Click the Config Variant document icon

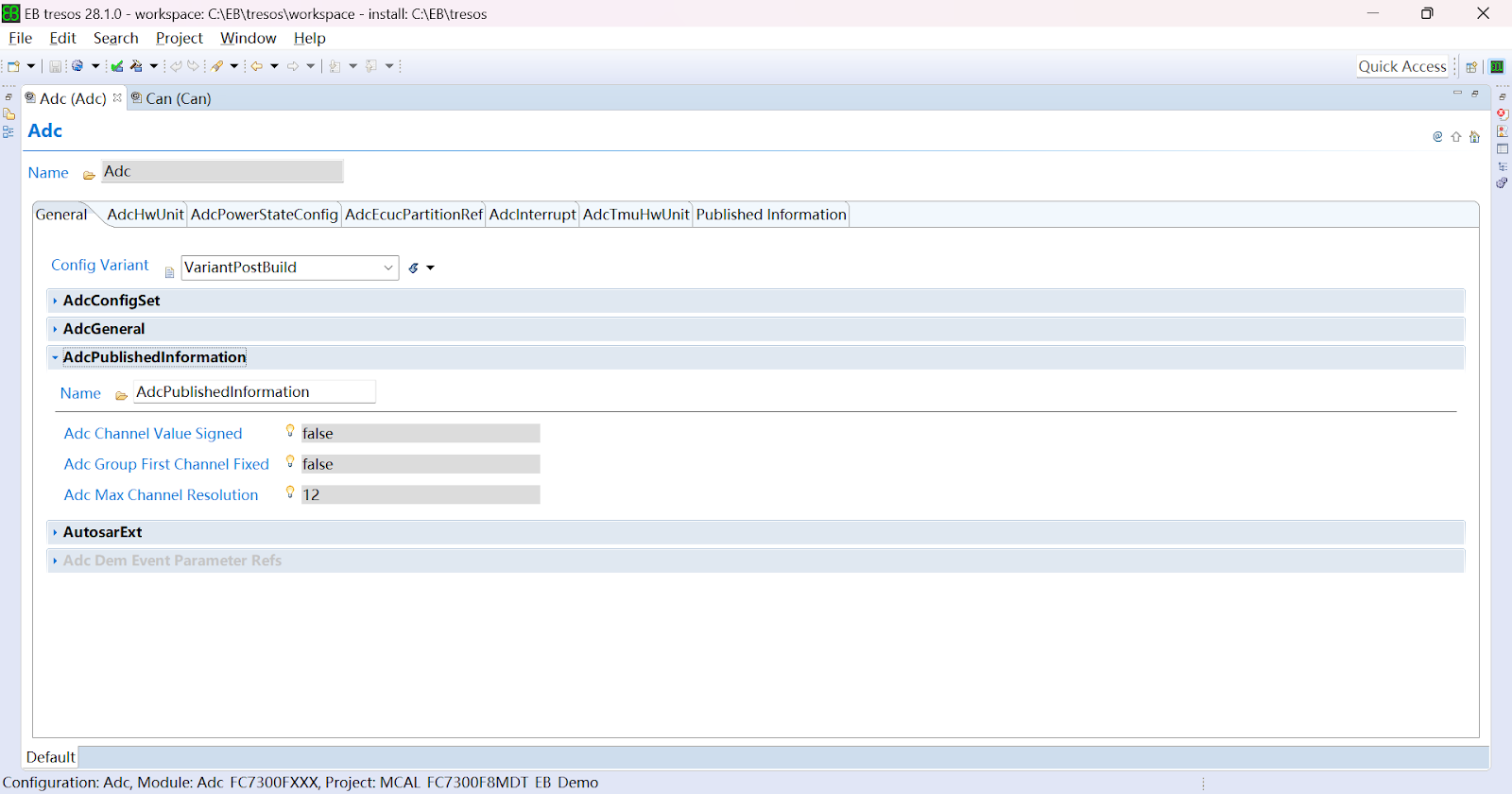point(170,272)
